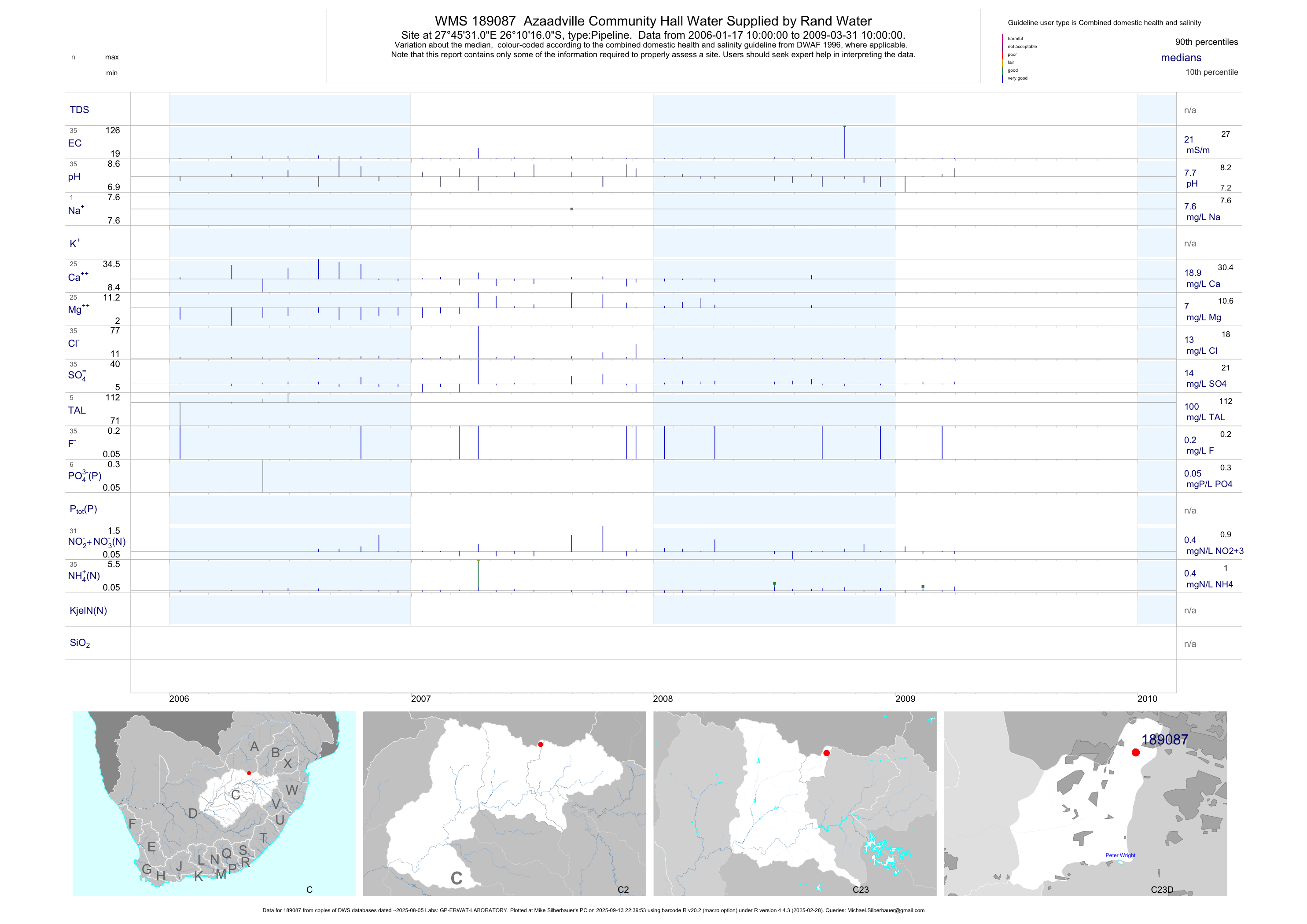Click the guideline colour scale legend bar

click(x=1002, y=59)
